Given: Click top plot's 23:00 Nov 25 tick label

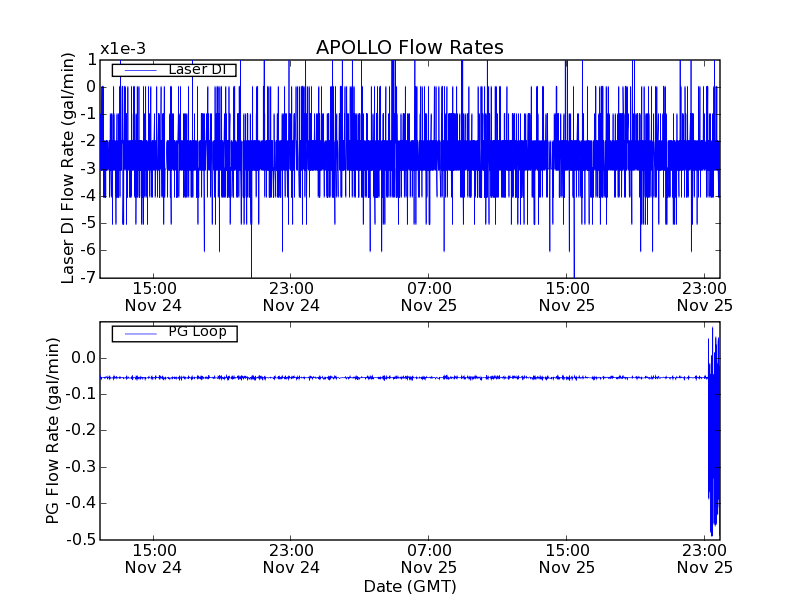Looking at the screenshot, I should point(704,296).
